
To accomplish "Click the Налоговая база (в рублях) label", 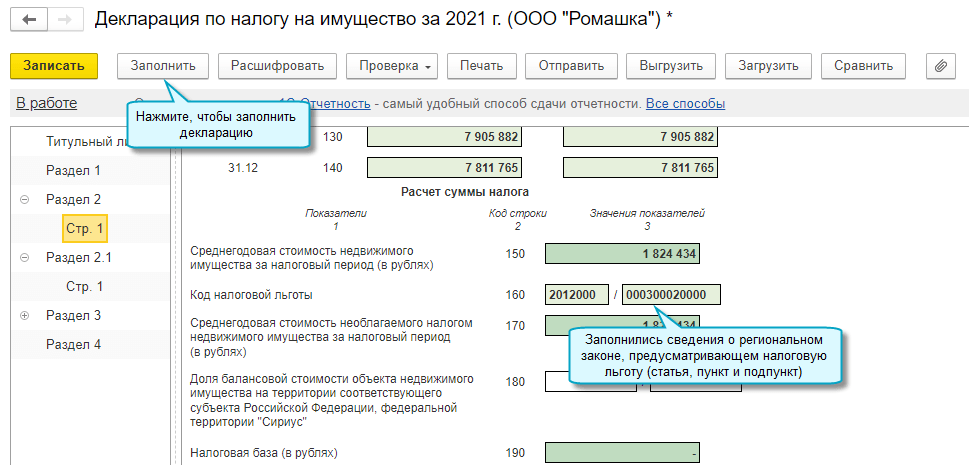I will pyautogui.click(x=264, y=453).
